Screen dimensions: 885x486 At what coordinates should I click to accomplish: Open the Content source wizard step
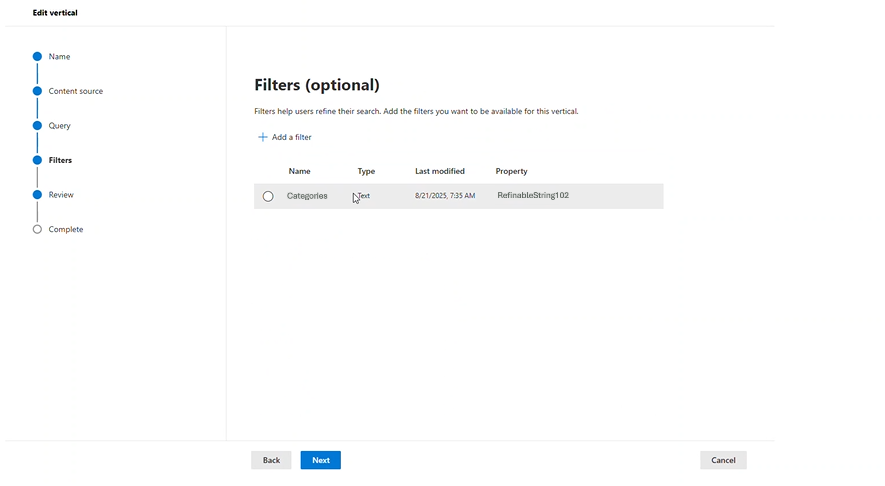coord(75,91)
